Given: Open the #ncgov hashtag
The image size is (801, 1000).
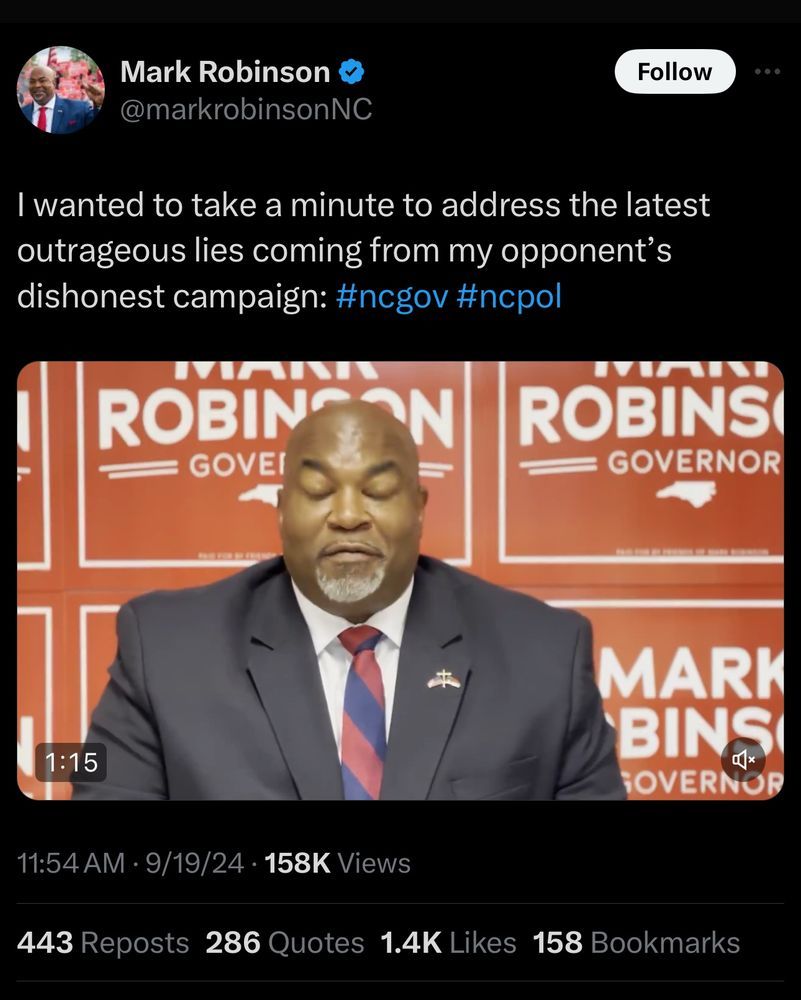Looking at the screenshot, I should point(392,297).
